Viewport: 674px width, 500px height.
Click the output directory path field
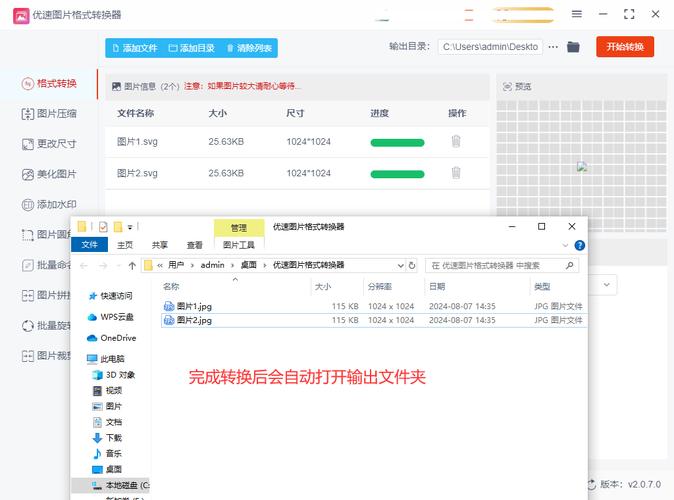pos(490,46)
